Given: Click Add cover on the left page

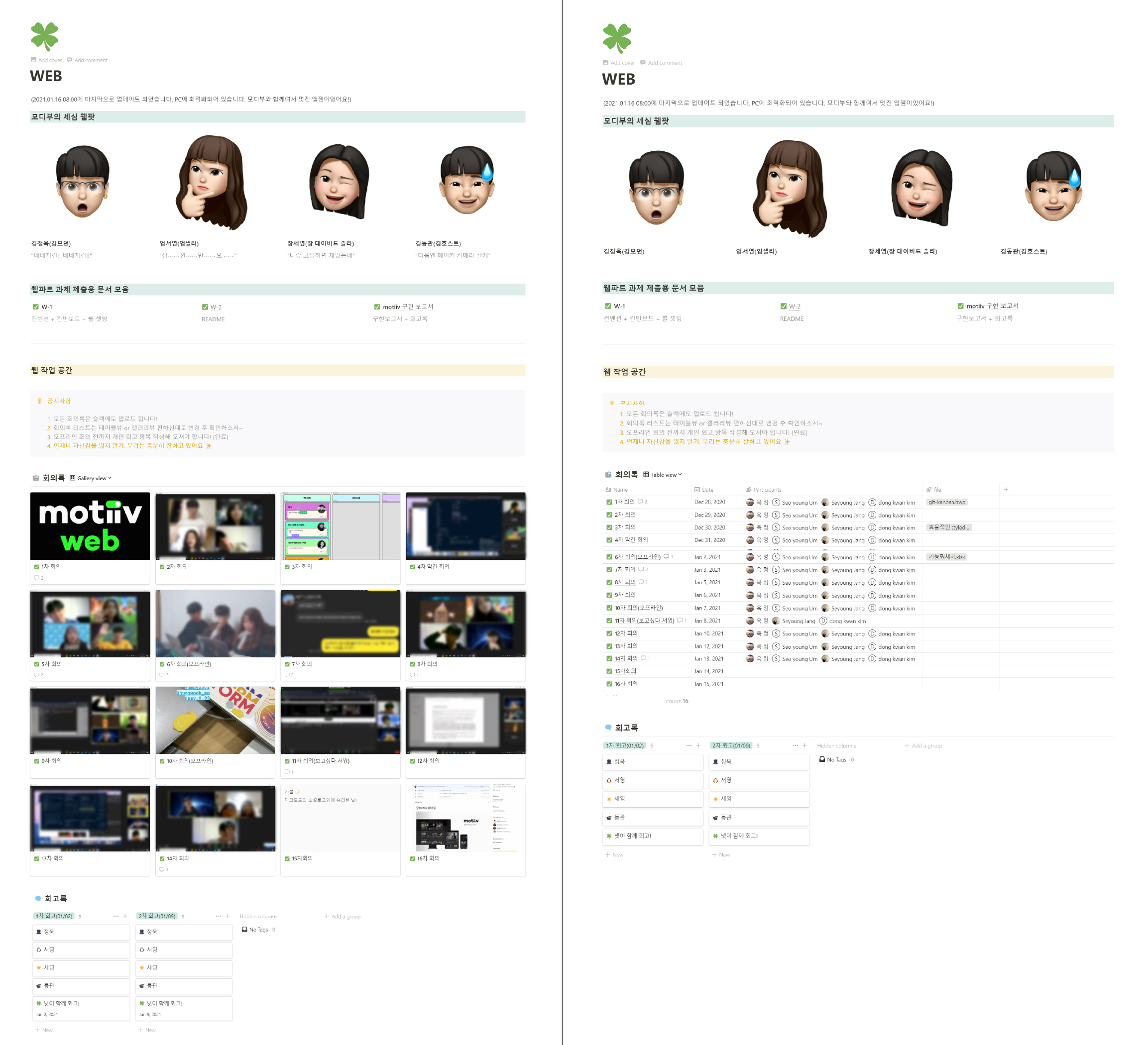Looking at the screenshot, I should [x=46, y=60].
